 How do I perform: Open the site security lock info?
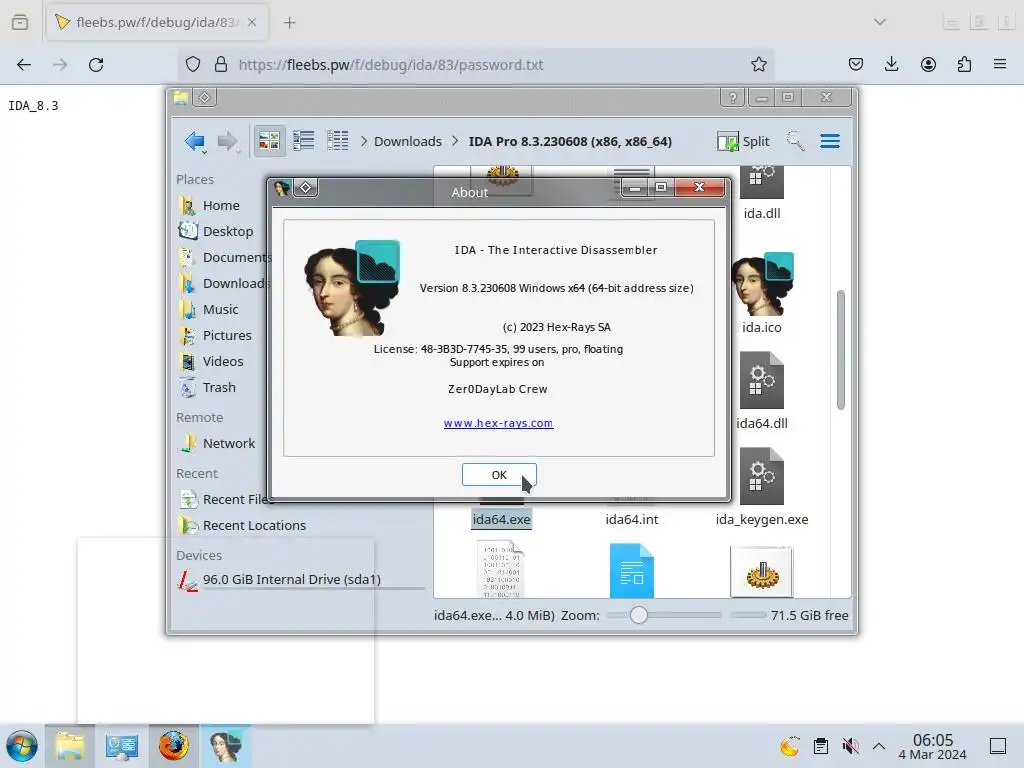click(x=221, y=65)
